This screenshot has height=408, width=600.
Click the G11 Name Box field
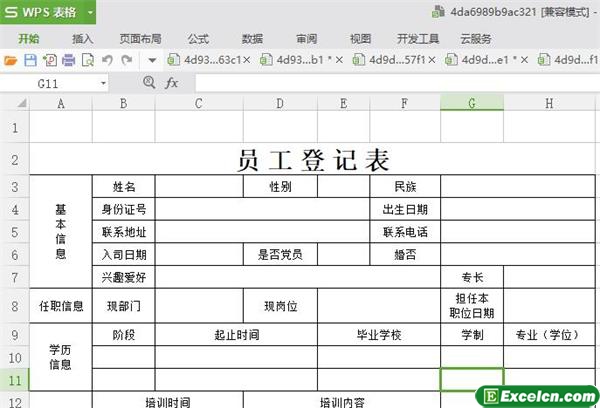click(48, 83)
